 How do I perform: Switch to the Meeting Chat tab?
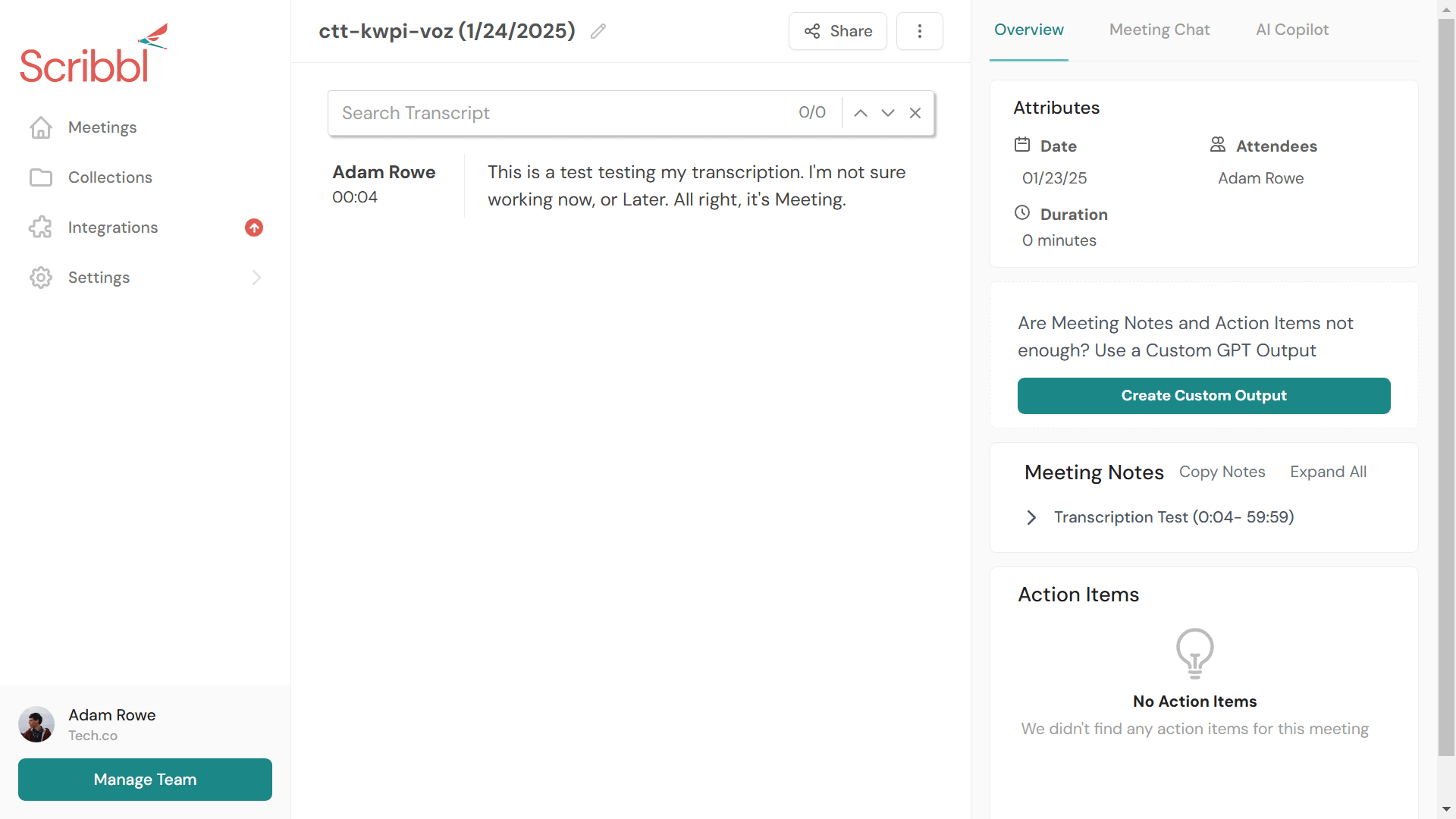point(1159,29)
